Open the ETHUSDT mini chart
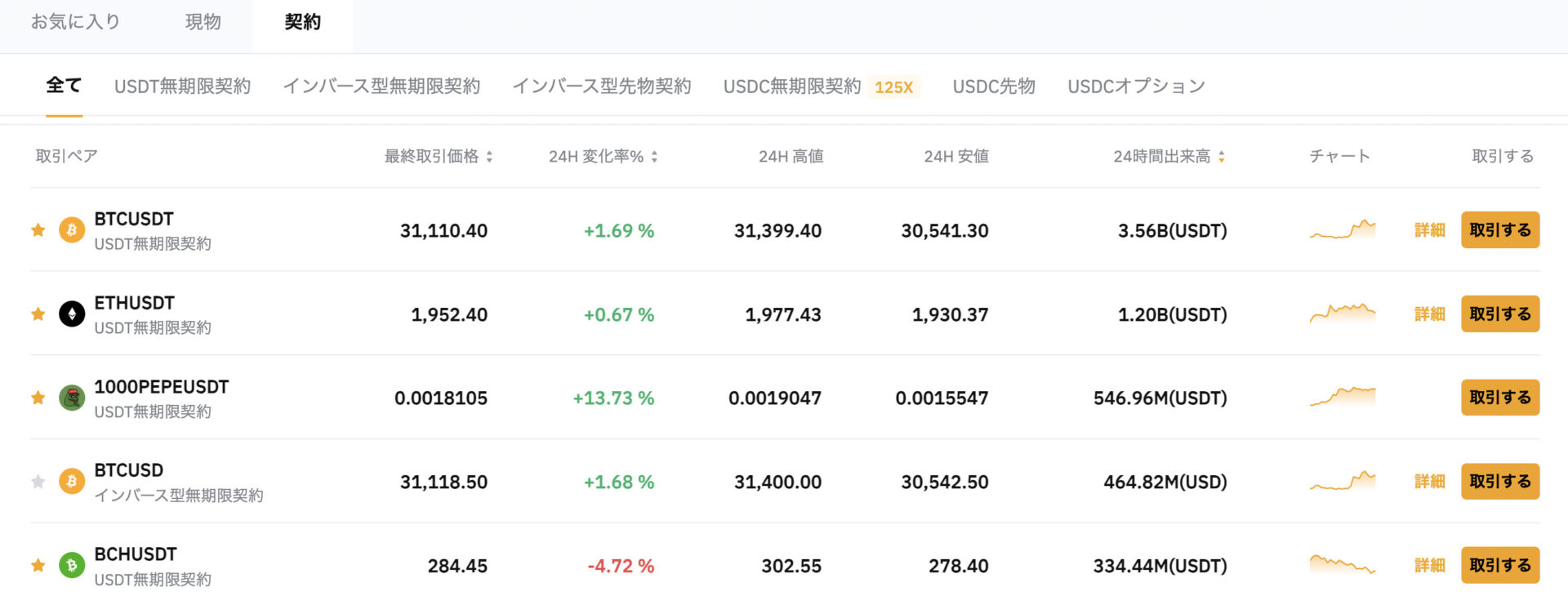Screen dimensions: 1568x605 coord(1343,313)
